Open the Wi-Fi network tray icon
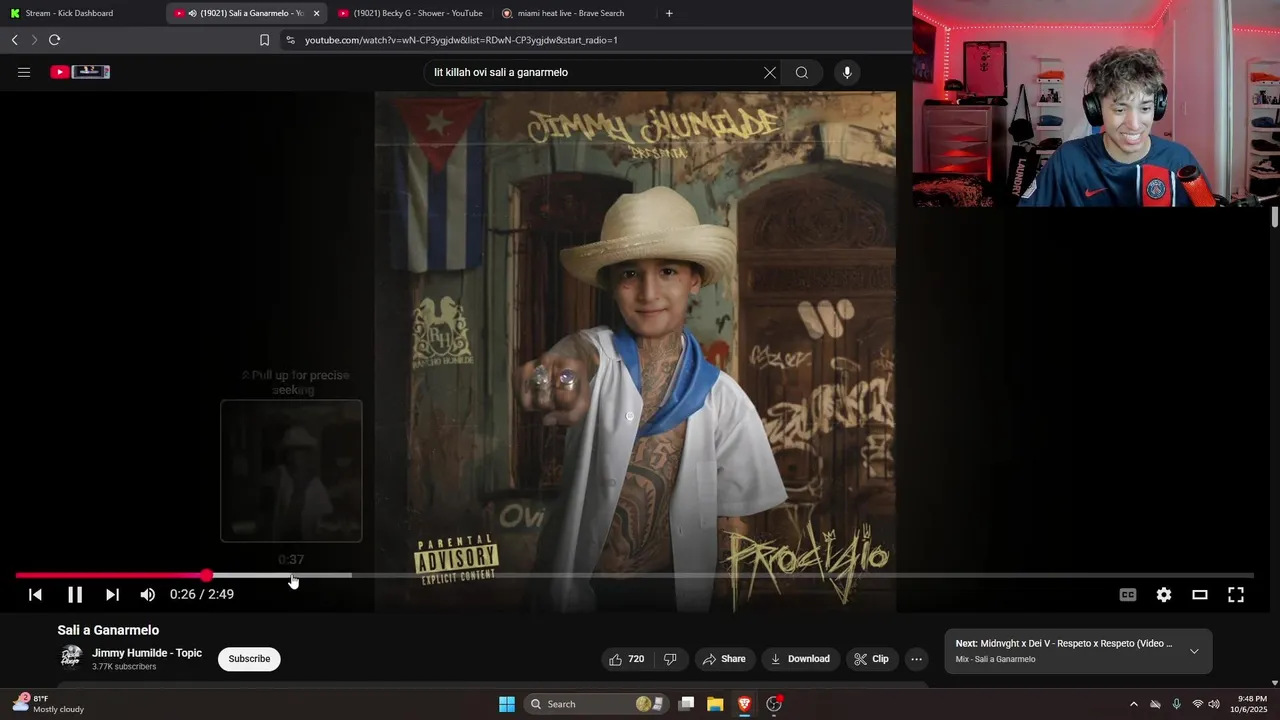The width and height of the screenshot is (1280, 720). [x=1197, y=704]
